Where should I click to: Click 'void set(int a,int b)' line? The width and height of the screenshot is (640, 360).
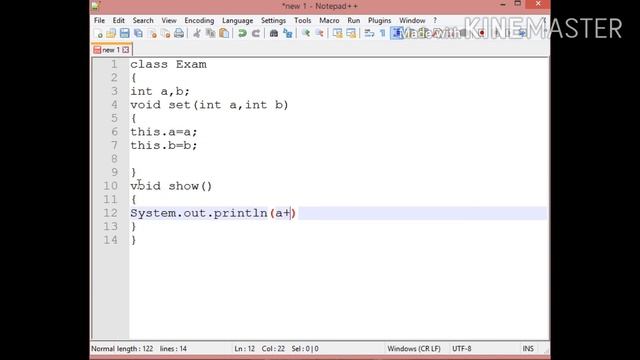coord(209,105)
